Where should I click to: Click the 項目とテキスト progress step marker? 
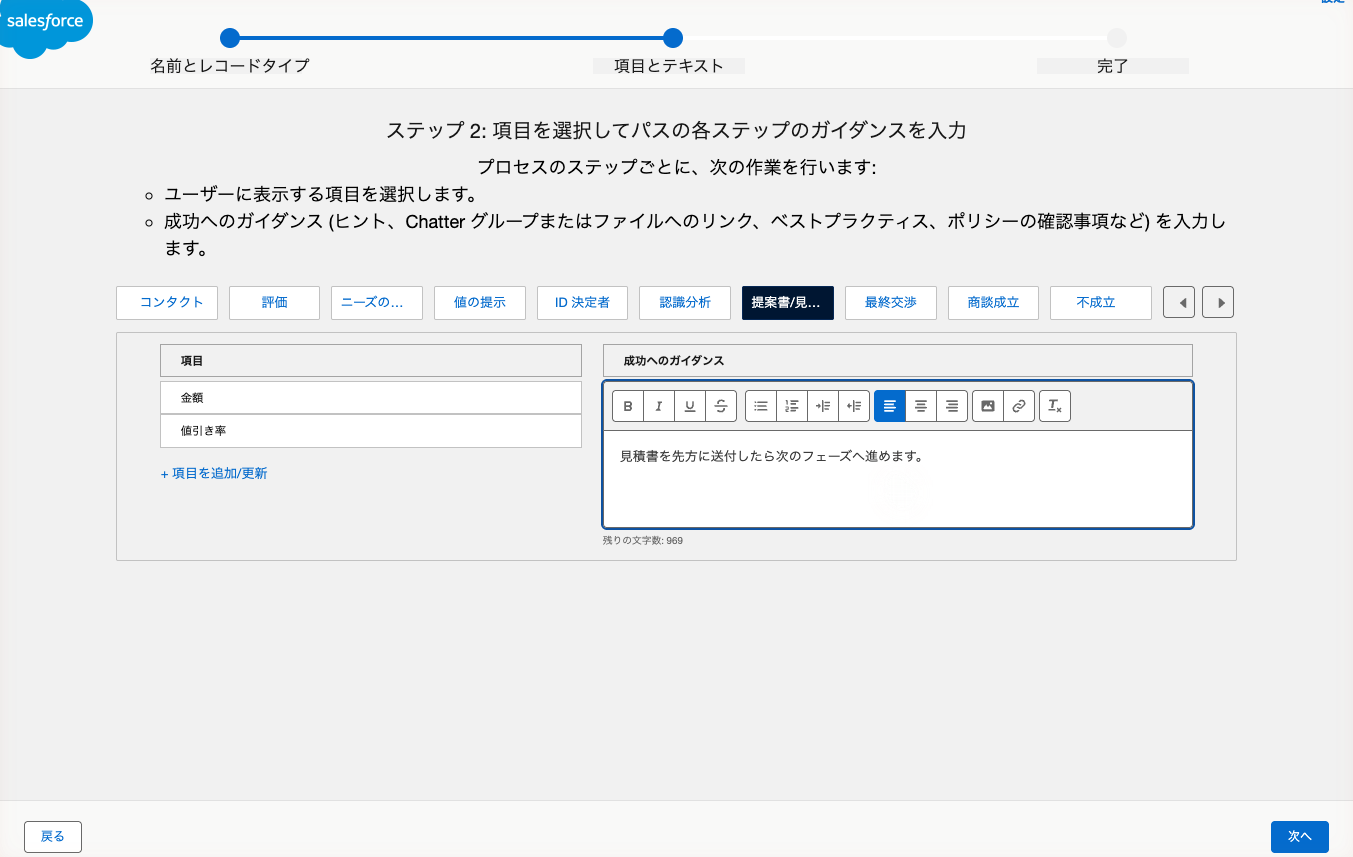673,38
